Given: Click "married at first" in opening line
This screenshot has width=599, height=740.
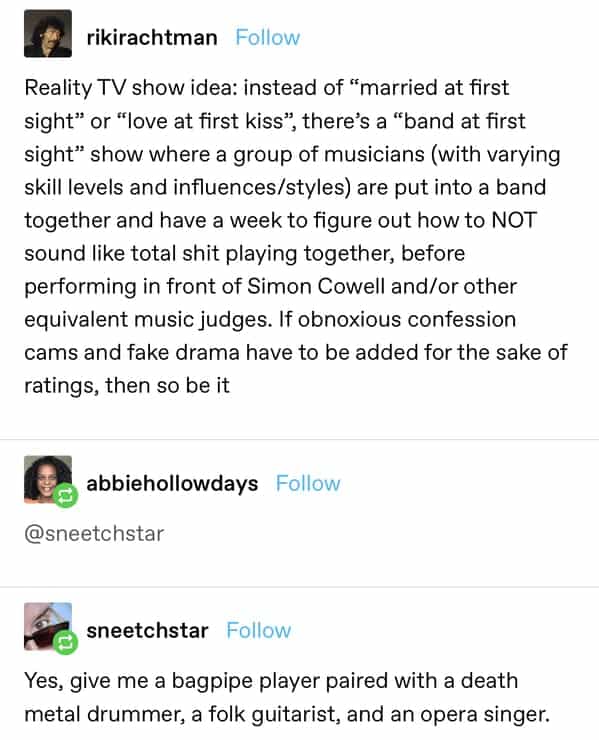Looking at the screenshot, I should pos(434,88).
